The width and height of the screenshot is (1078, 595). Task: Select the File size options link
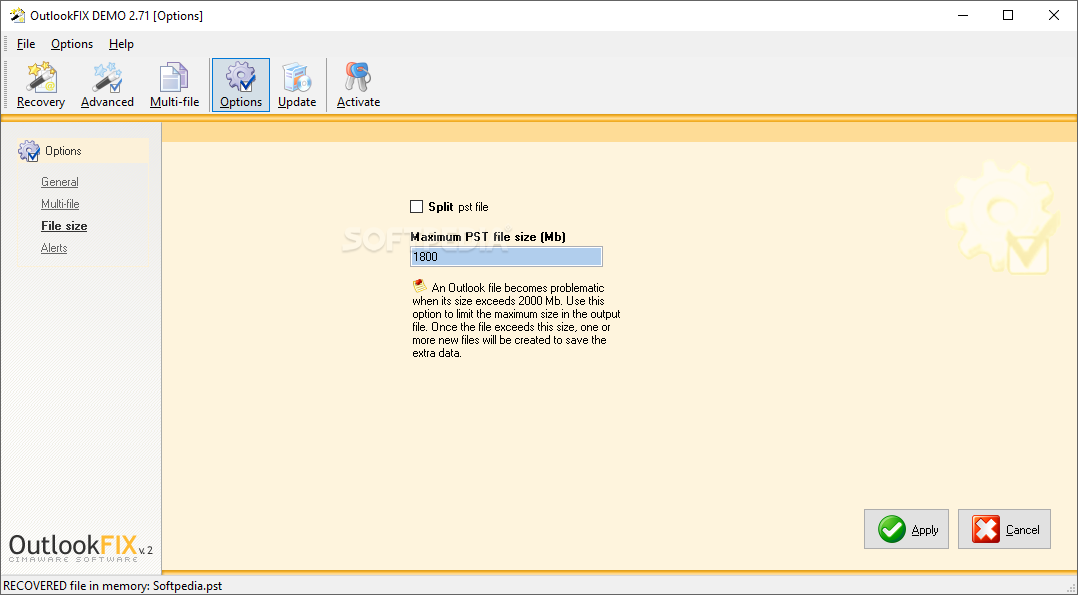(64, 226)
